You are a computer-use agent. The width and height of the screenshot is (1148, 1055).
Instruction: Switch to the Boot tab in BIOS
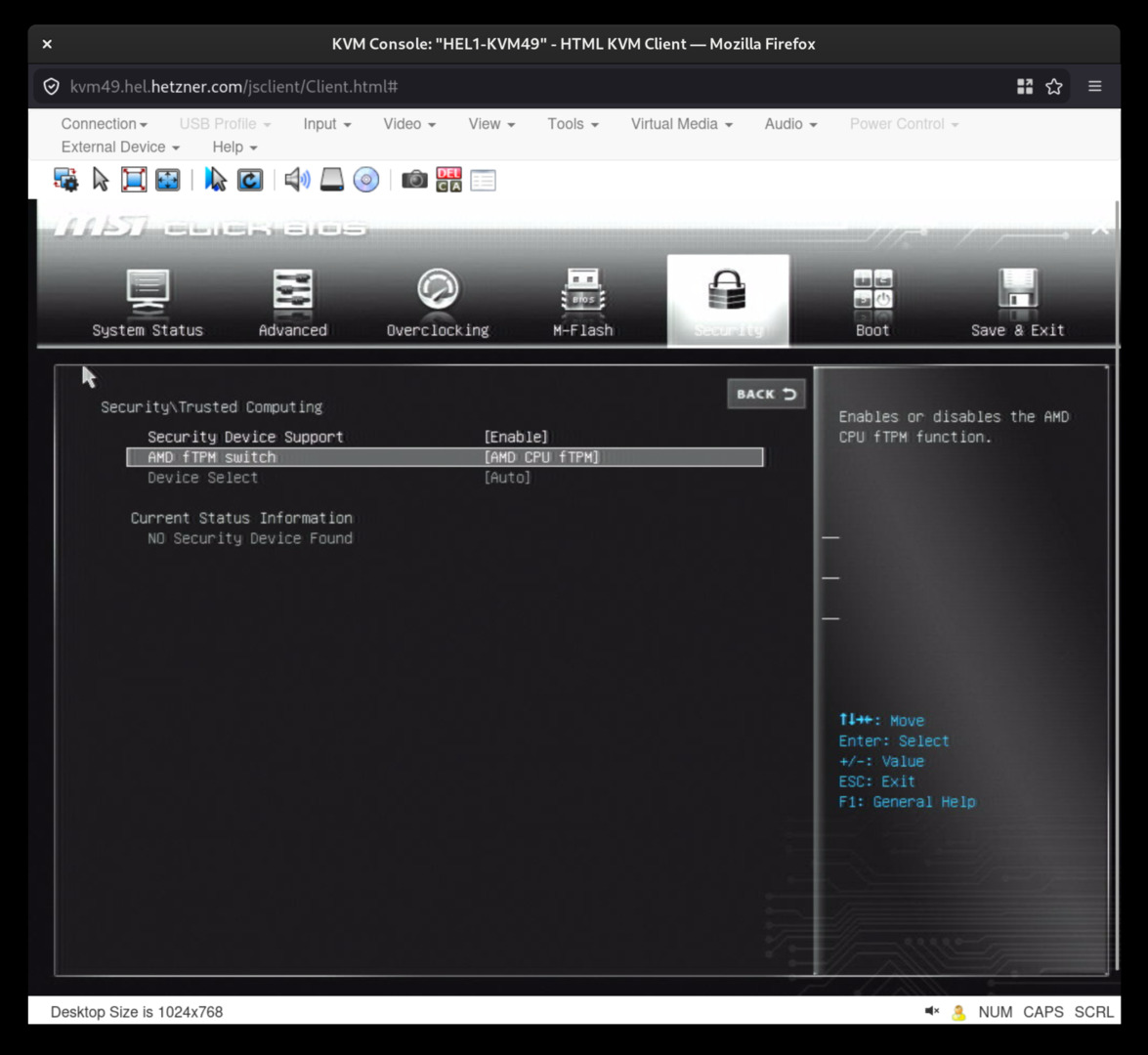tap(871, 298)
